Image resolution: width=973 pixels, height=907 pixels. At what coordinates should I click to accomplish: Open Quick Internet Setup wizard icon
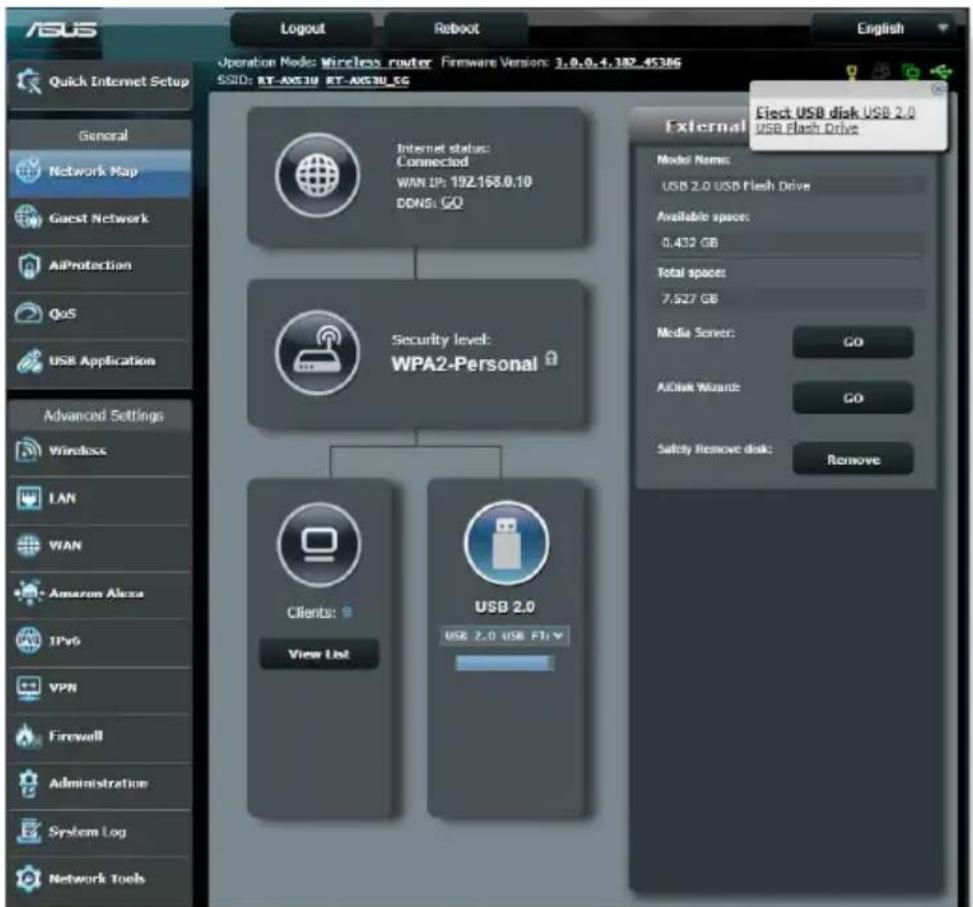[x=29, y=81]
